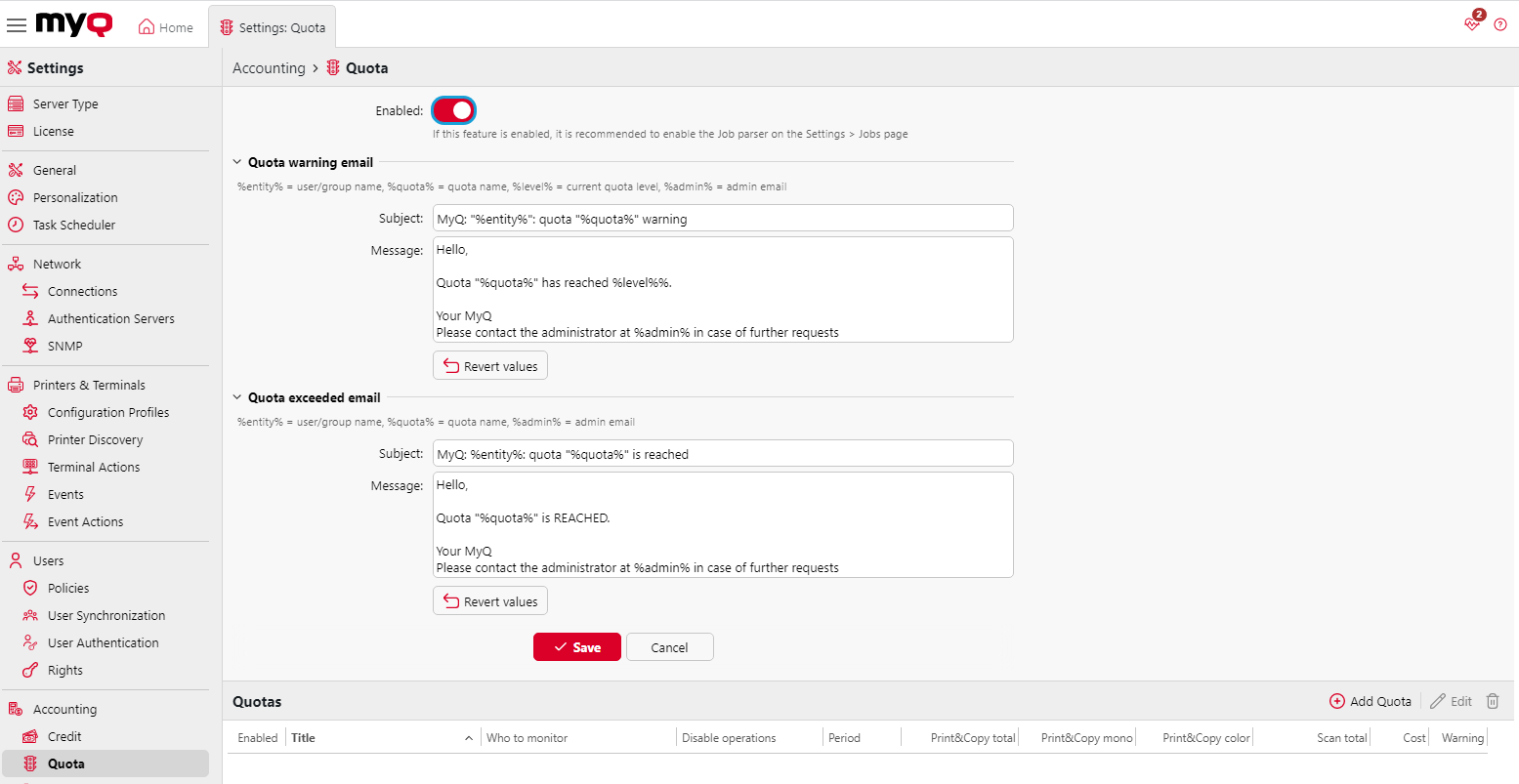
Task: Click the delete trash icon in Quotas toolbar
Action: click(x=1493, y=701)
